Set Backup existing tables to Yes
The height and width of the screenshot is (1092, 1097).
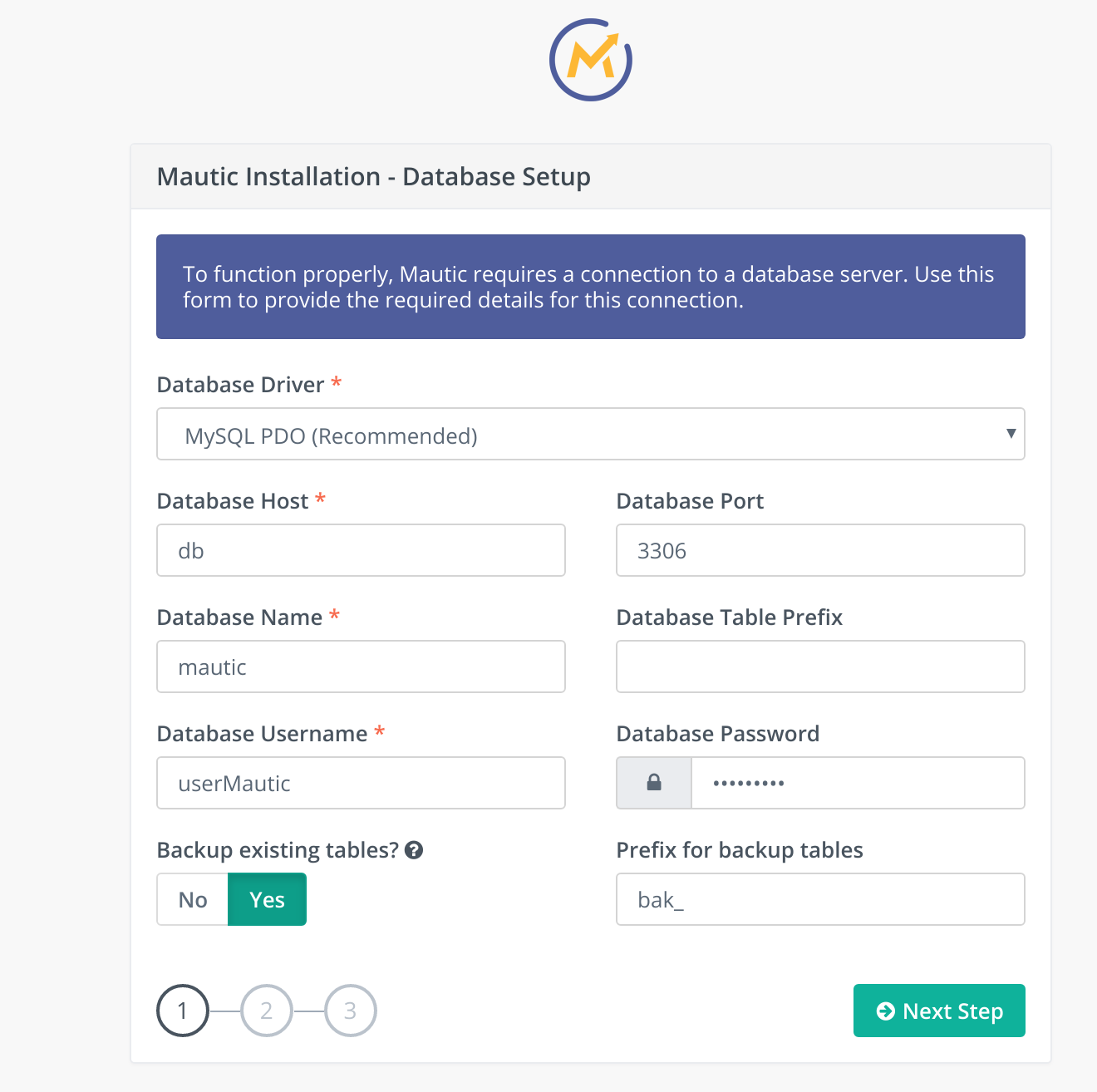(267, 899)
